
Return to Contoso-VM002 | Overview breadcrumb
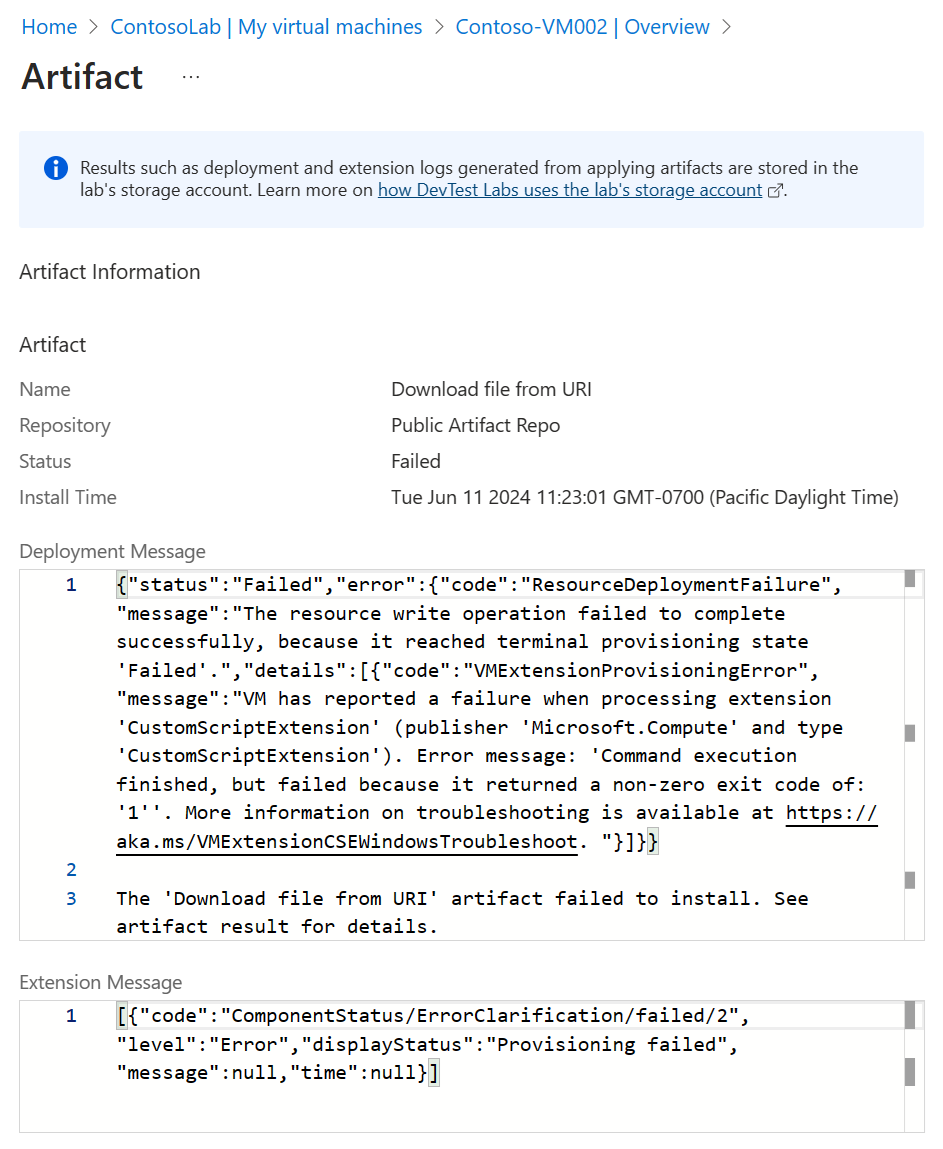(x=582, y=27)
